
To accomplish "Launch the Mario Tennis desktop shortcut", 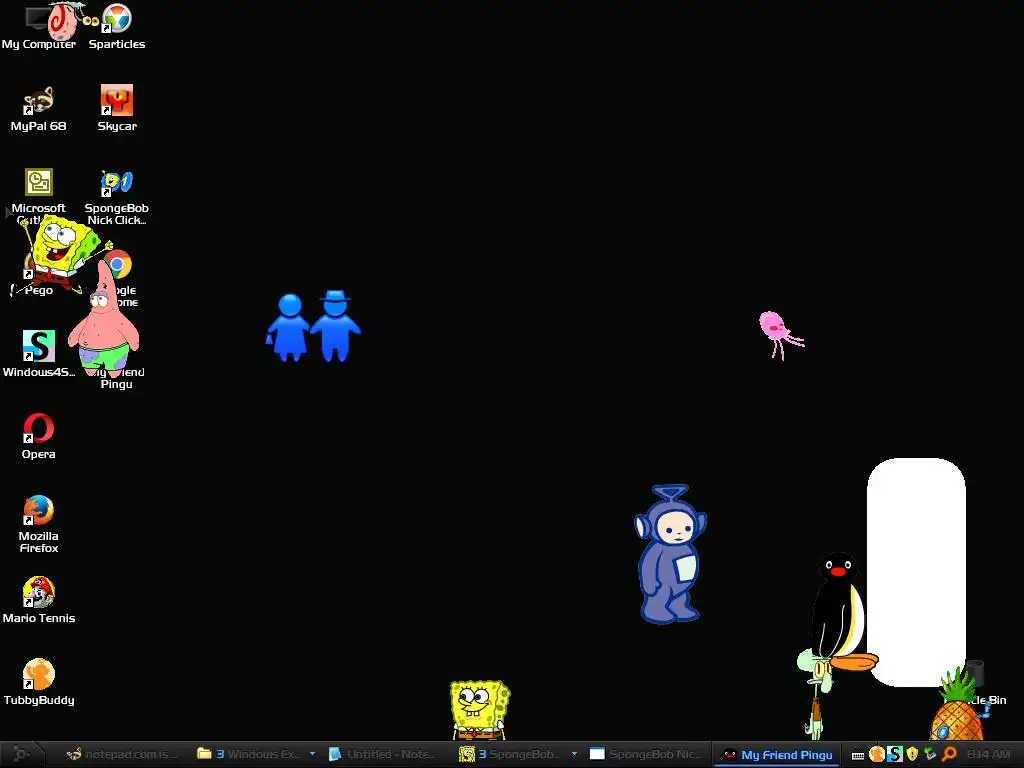I will pyautogui.click(x=39, y=600).
